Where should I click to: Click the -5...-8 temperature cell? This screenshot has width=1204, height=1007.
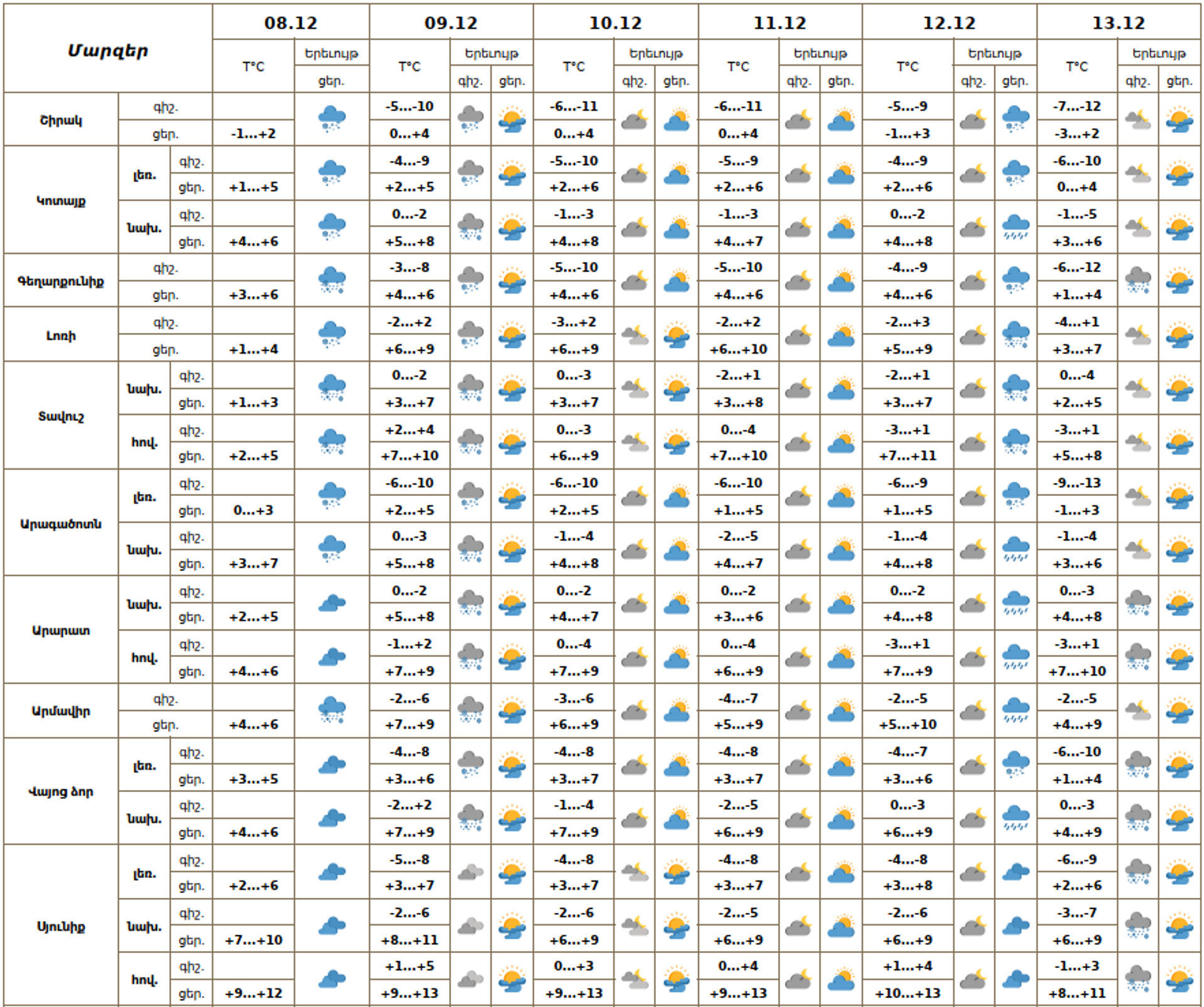(x=409, y=859)
